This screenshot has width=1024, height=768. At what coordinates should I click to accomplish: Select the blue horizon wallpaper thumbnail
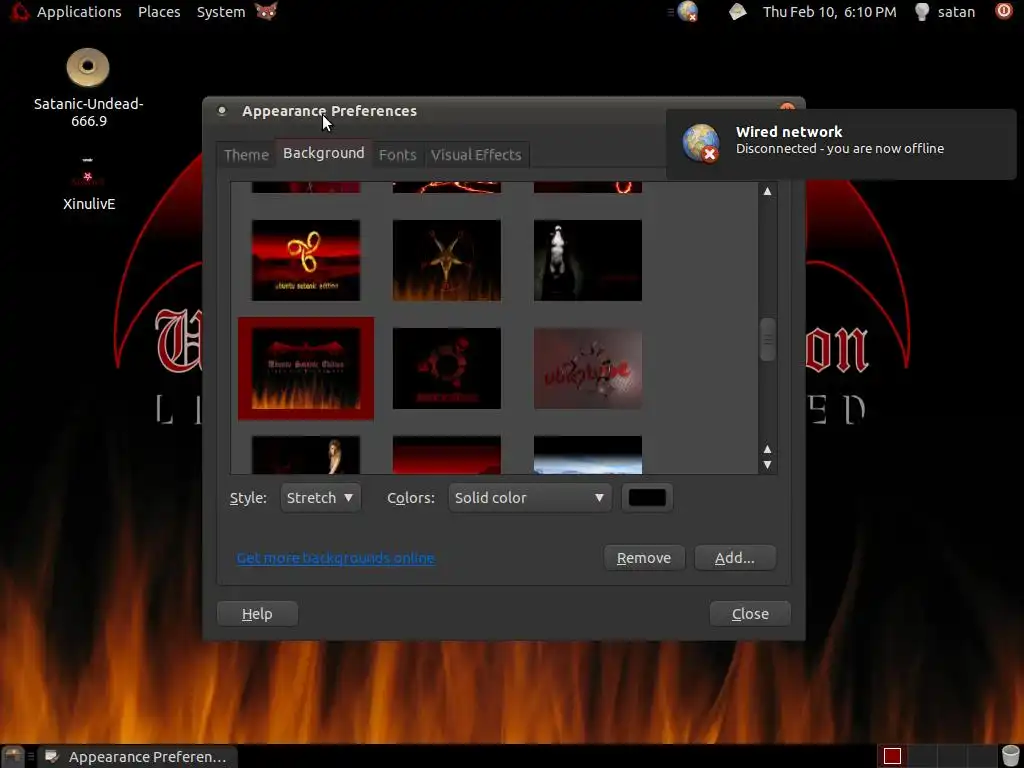pos(588,455)
